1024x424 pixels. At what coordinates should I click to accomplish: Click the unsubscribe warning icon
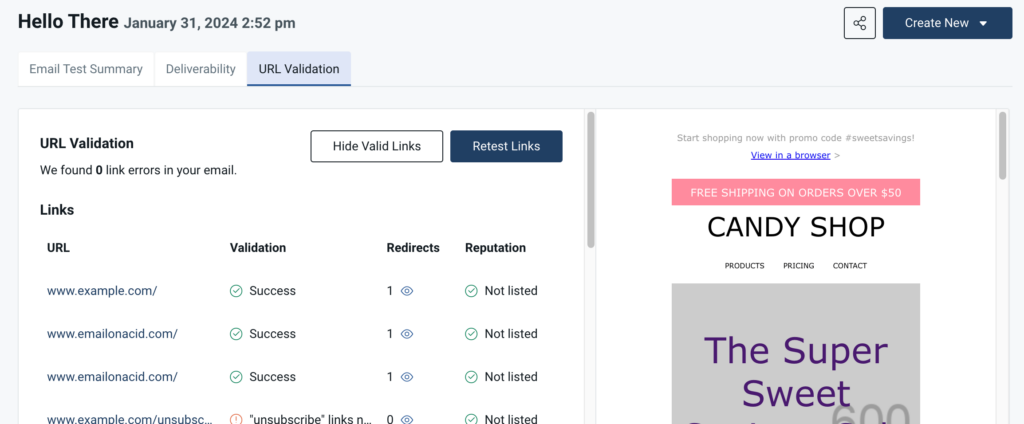click(236, 419)
